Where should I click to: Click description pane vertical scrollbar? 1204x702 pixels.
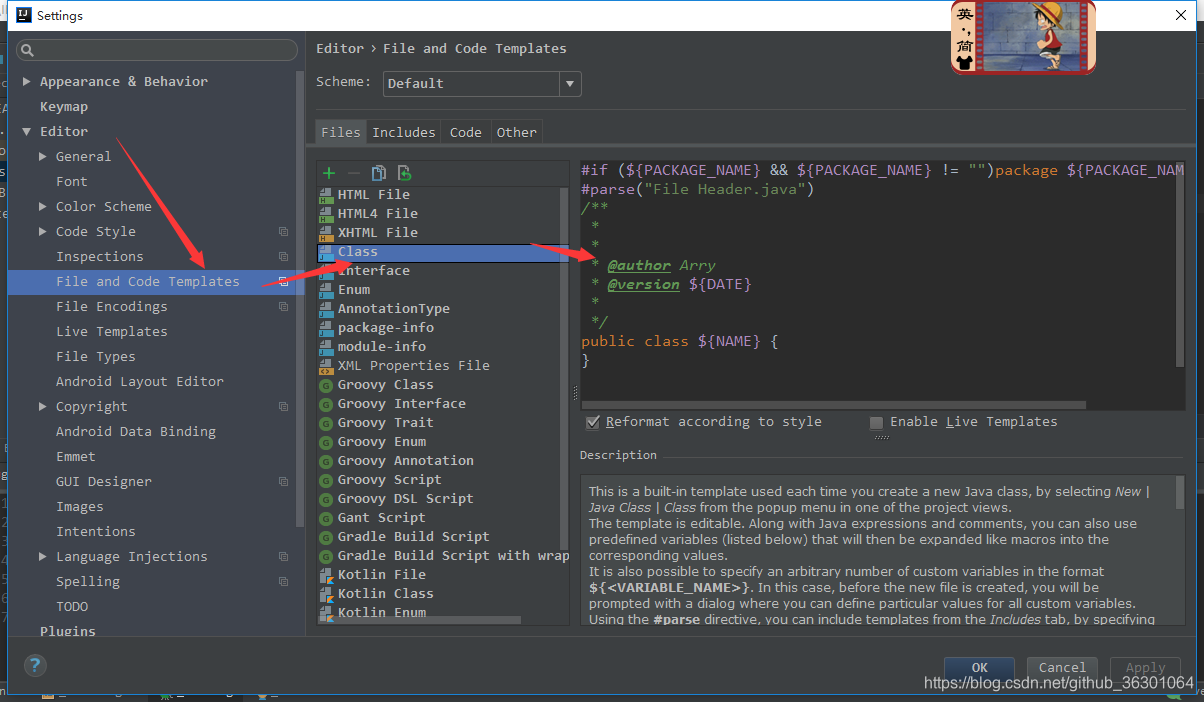(1180, 493)
